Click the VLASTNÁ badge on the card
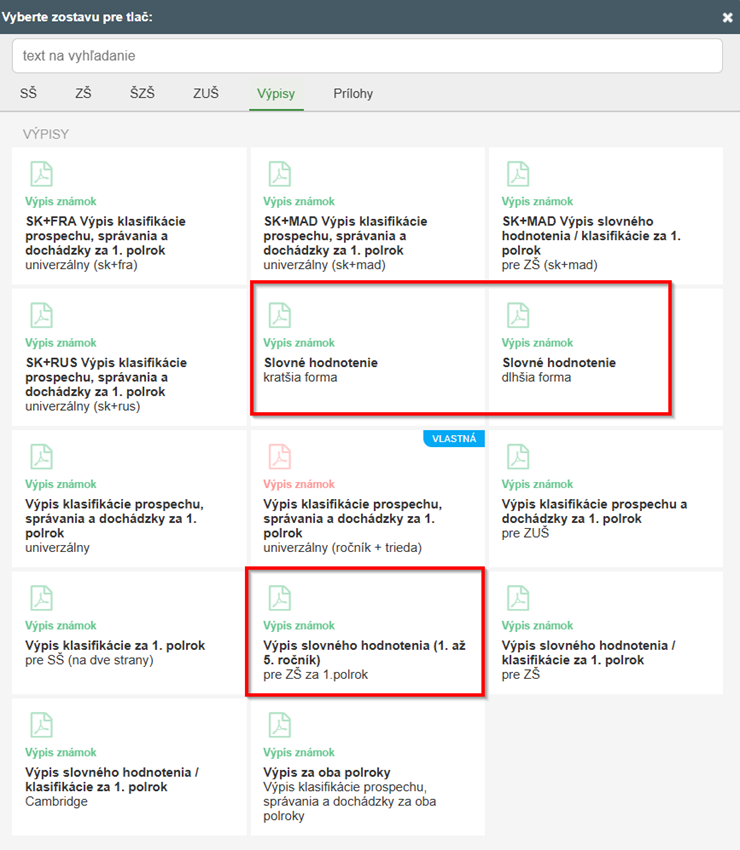740x850 pixels. (x=453, y=438)
